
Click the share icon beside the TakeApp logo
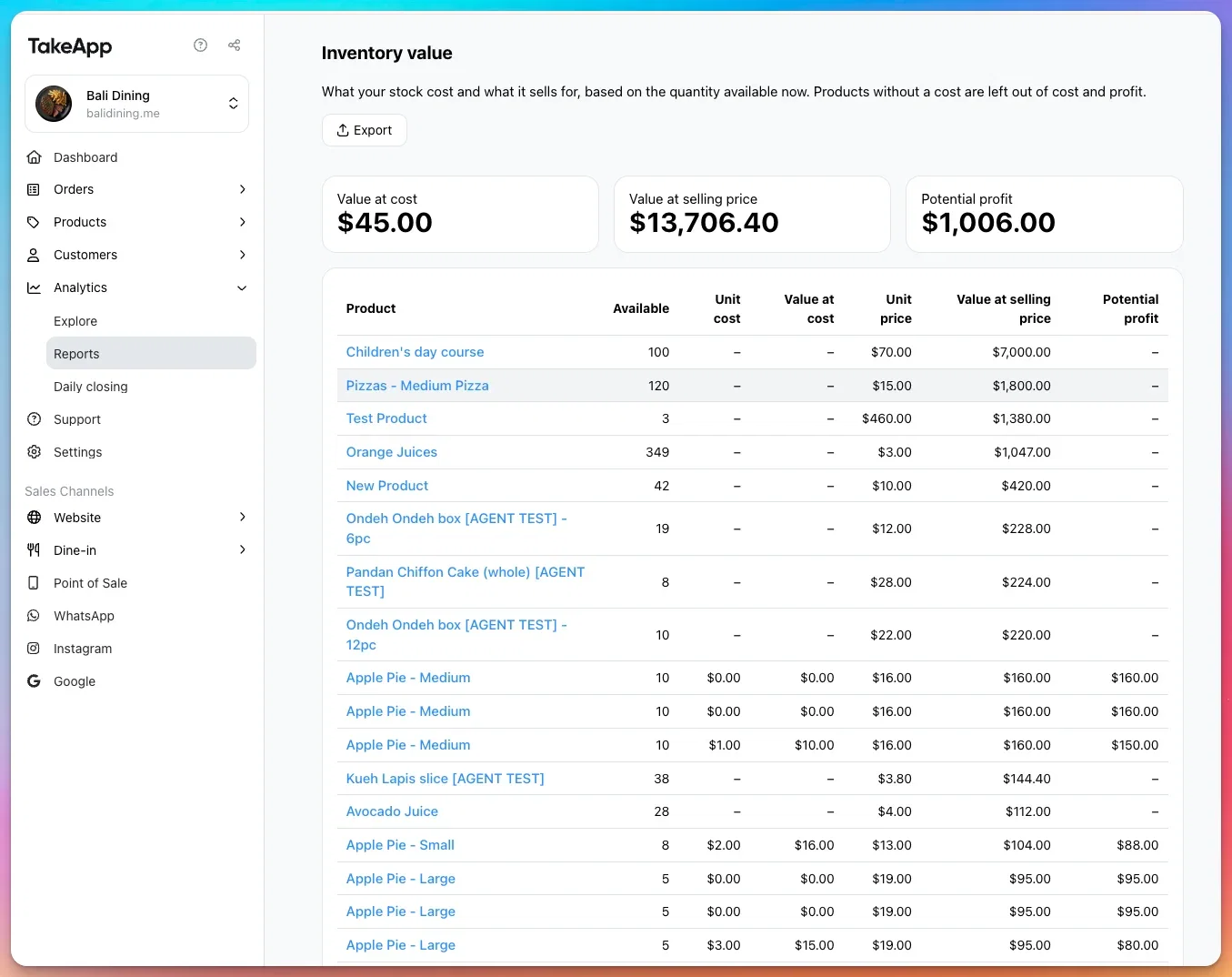pos(235,45)
